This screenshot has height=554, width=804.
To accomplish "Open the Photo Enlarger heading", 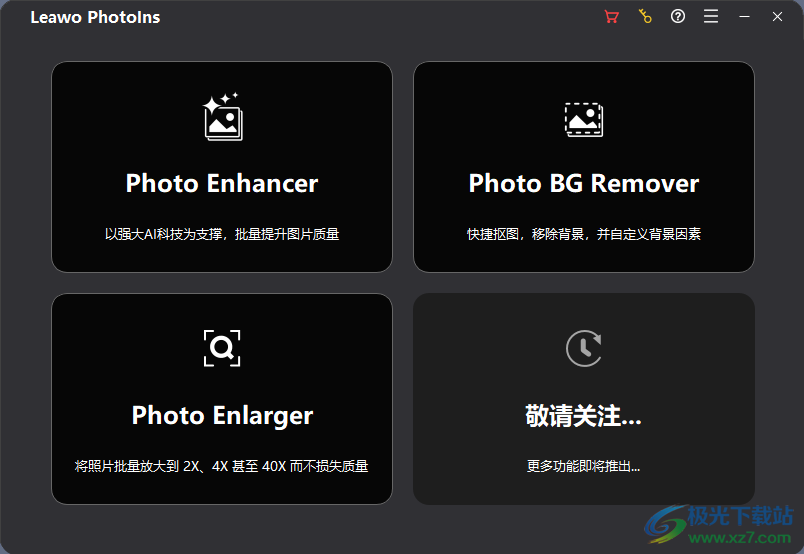I will pos(222,416).
